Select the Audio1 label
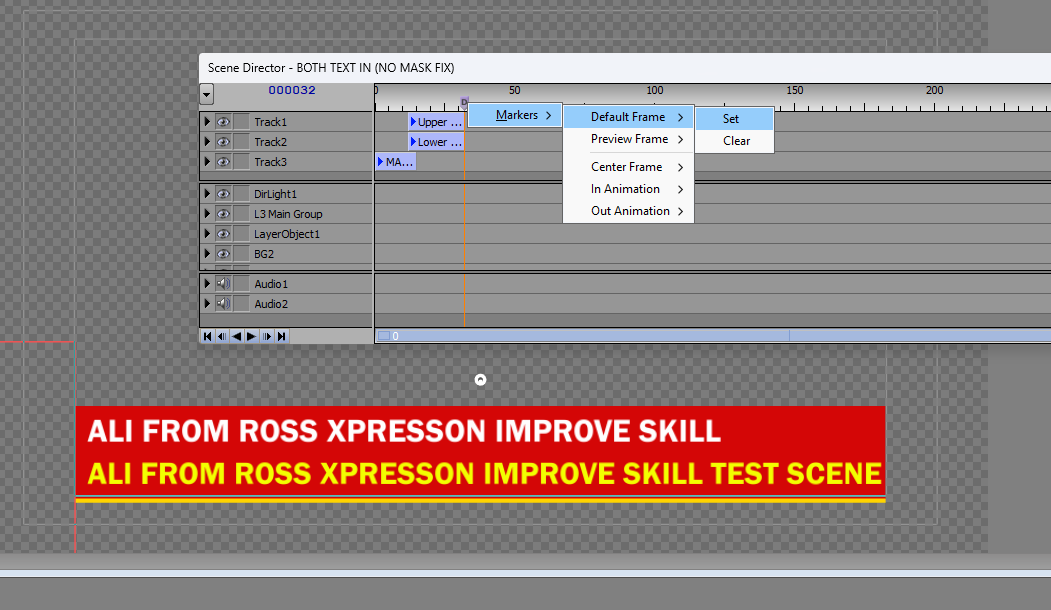 pyautogui.click(x=271, y=284)
